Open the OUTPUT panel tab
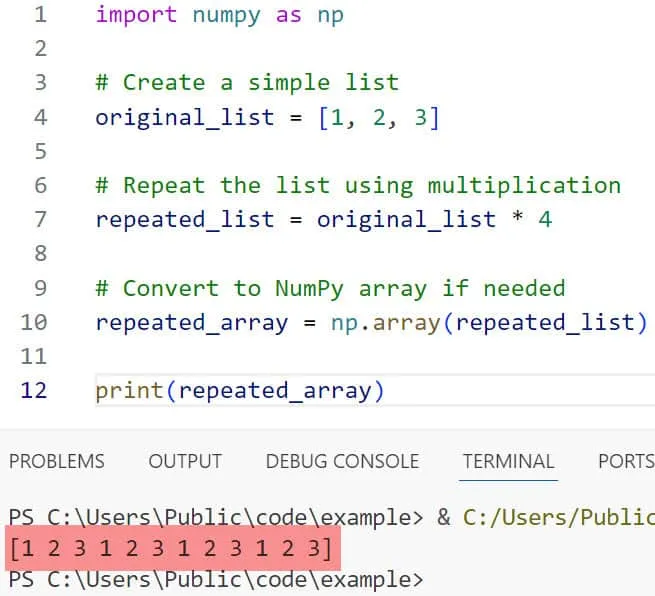Viewport: 655px width, 596px height. [185, 461]
